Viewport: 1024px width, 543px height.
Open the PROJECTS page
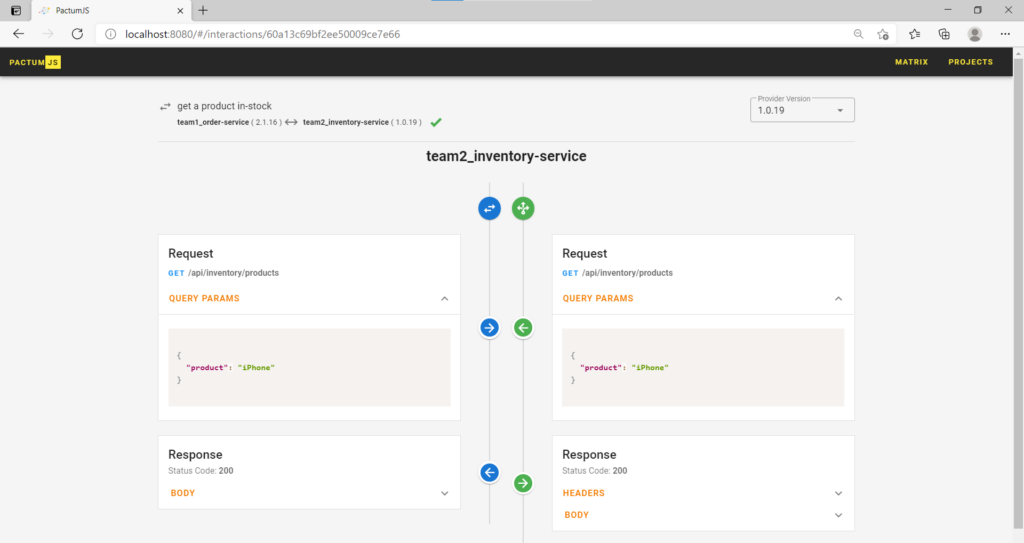970,62
